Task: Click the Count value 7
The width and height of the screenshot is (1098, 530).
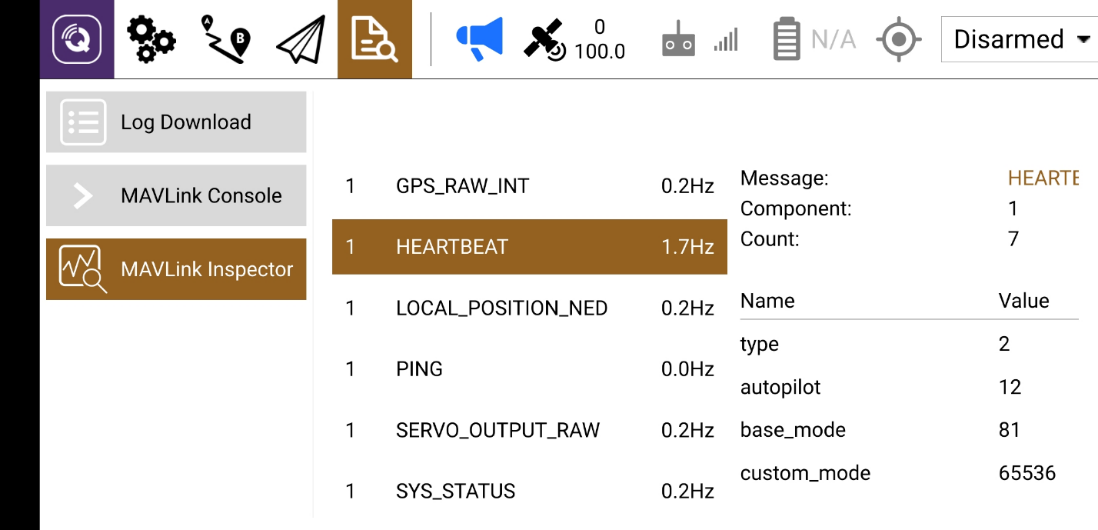Action: click(1013, 239)
